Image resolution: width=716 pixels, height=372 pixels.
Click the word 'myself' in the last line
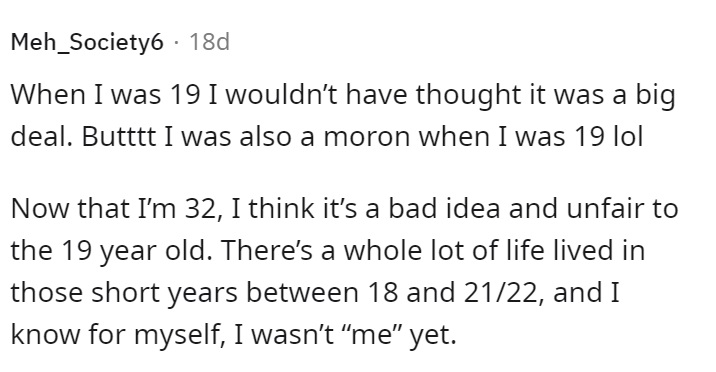point(179,336)
